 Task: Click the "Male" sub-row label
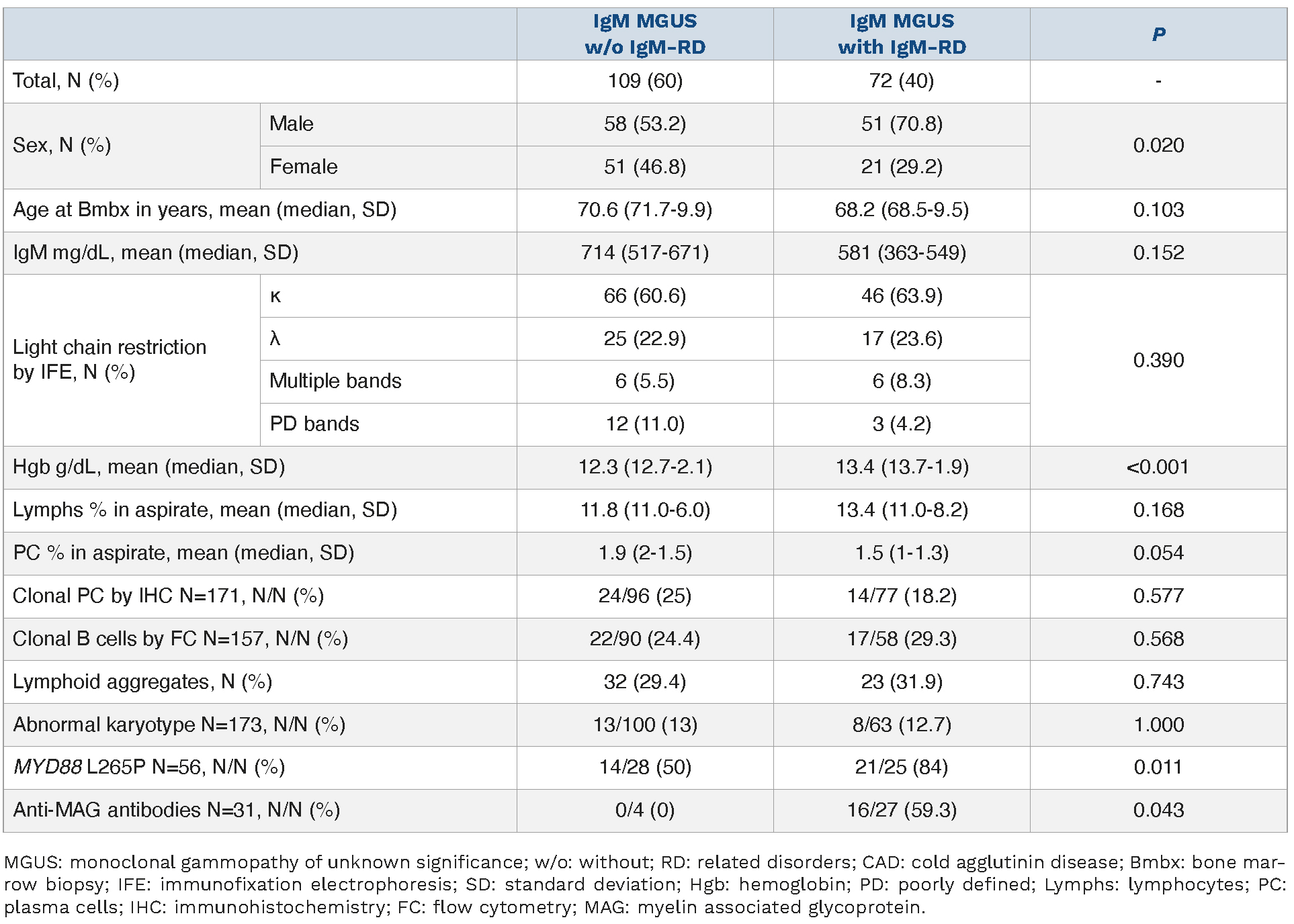(x=292, y=124)
